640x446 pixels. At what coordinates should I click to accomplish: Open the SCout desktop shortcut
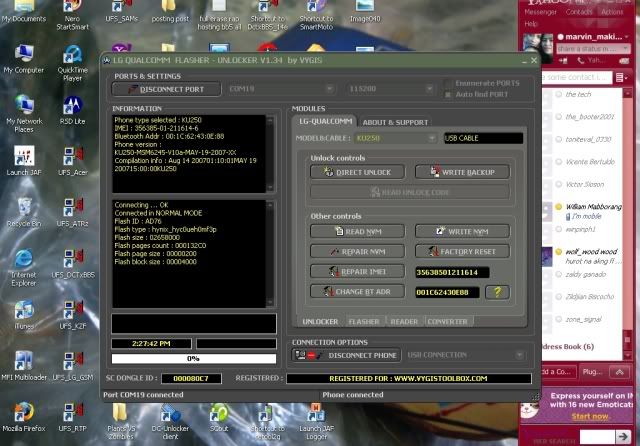coord(219,417)
